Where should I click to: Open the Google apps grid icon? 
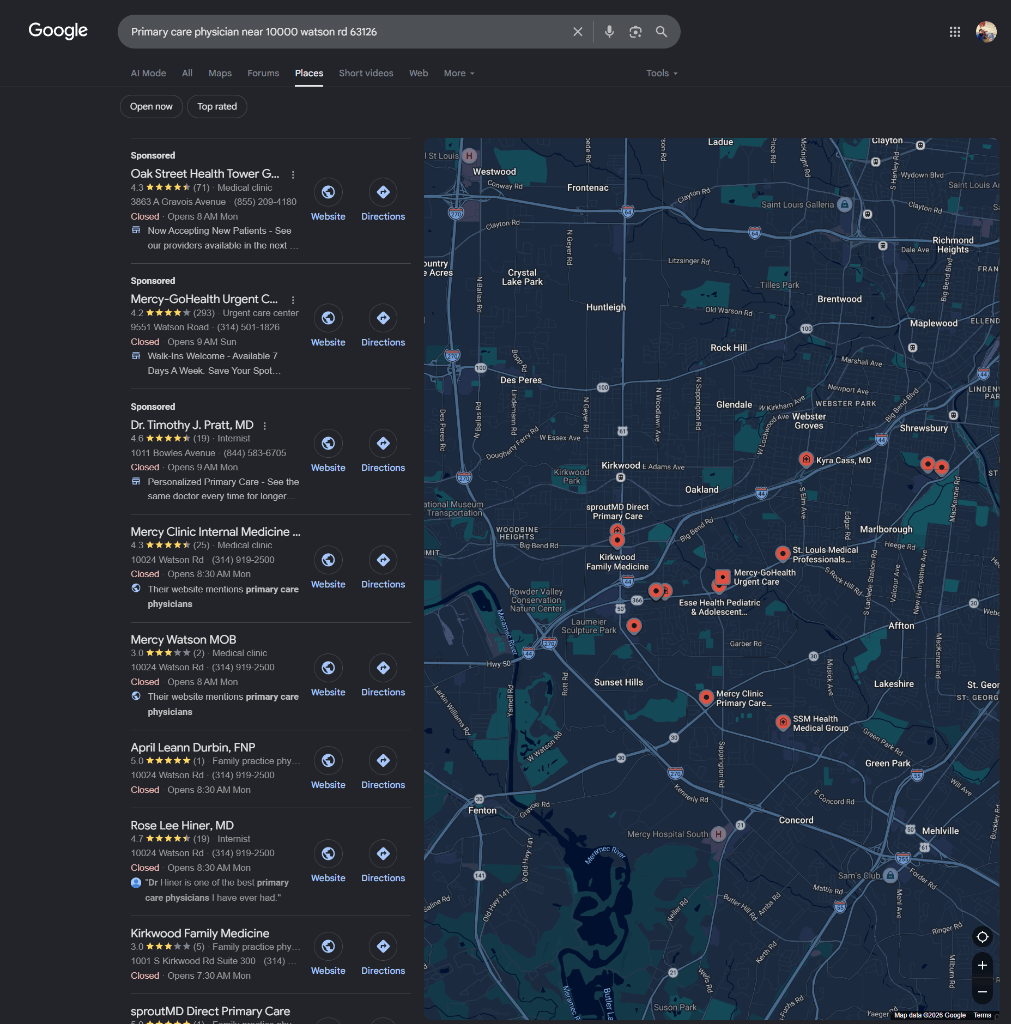click(x=954, y=32)
